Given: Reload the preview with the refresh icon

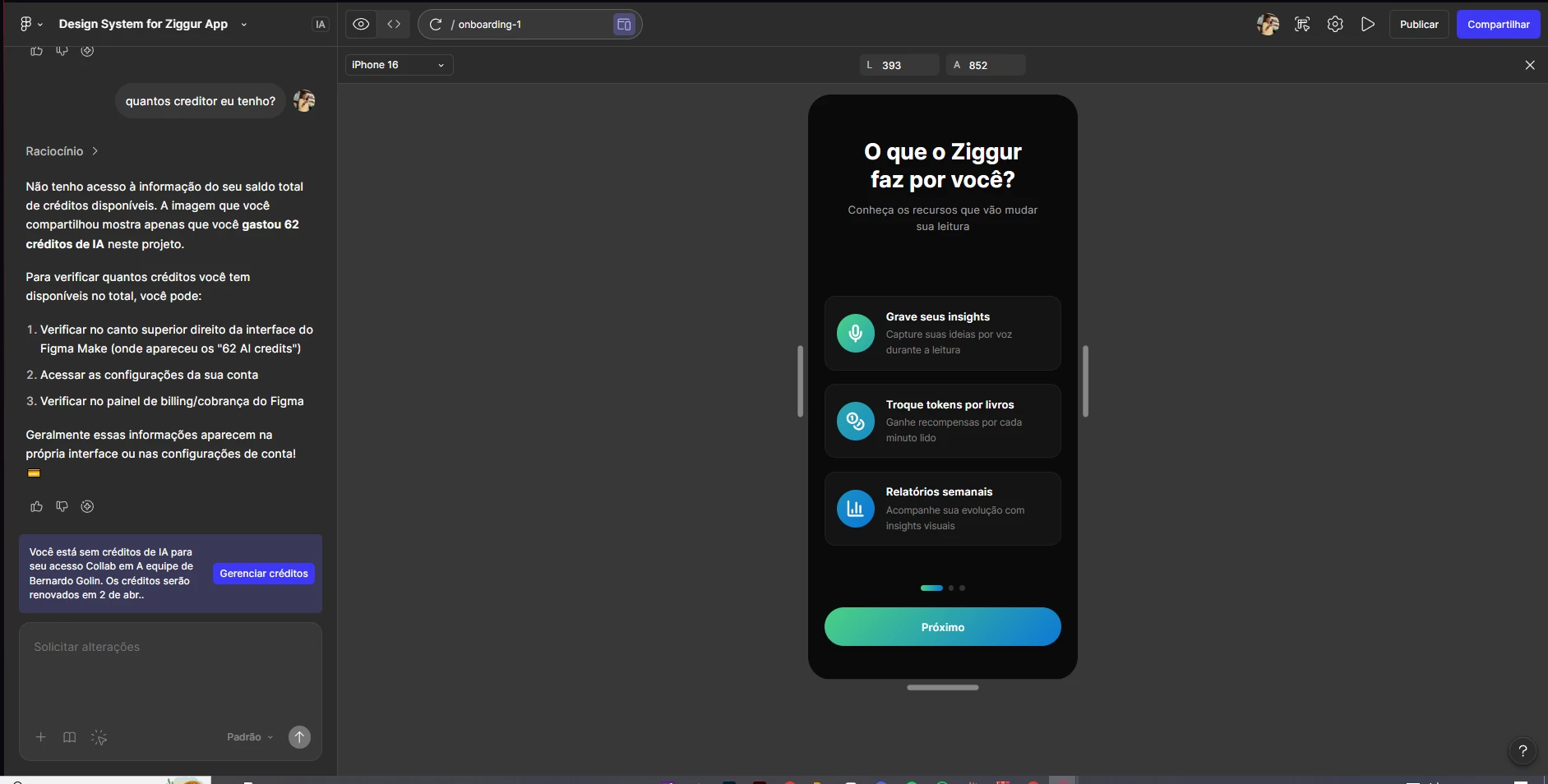Looking at the screenshot, I should (436, 25).
